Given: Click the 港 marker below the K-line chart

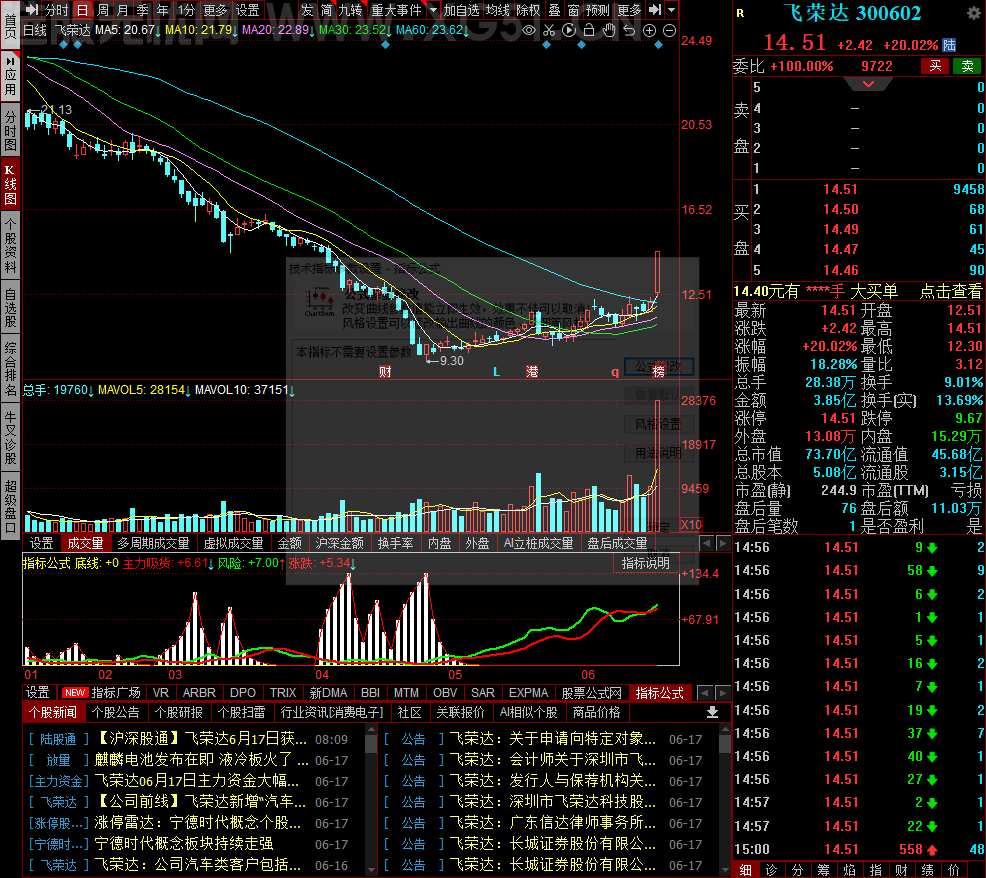Looking at the screenshot, I should coord(532,372).
